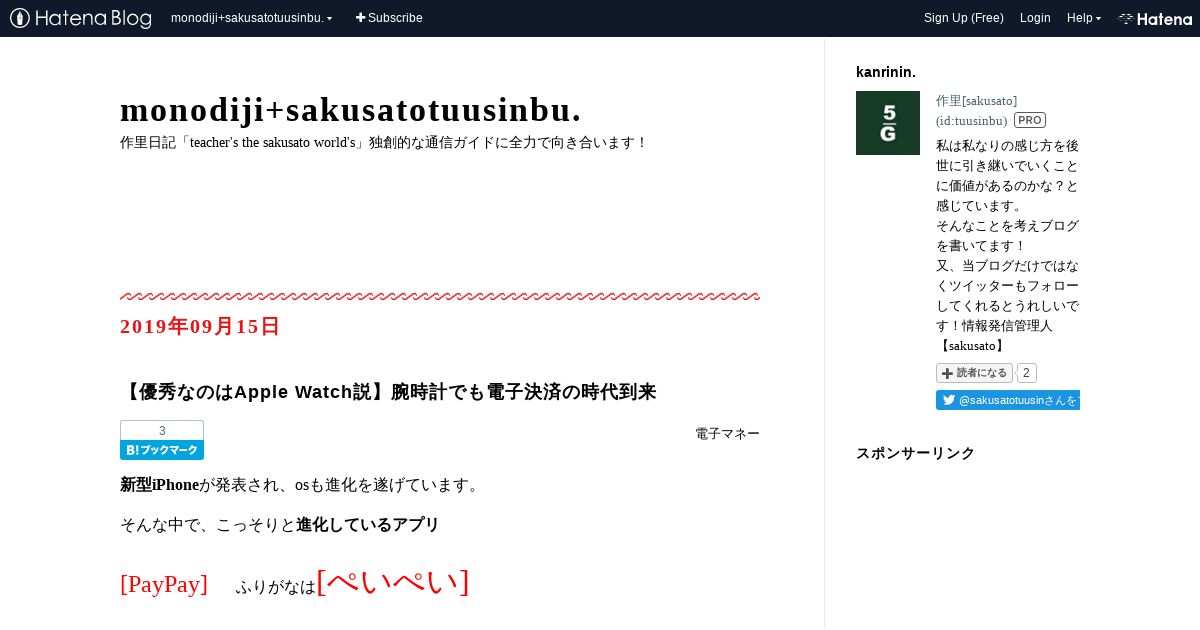The height and width of the screenshot is (630, 1200).
Task: Click the 【sakusato】 text in profile description
Action: (x=971, y=345)
